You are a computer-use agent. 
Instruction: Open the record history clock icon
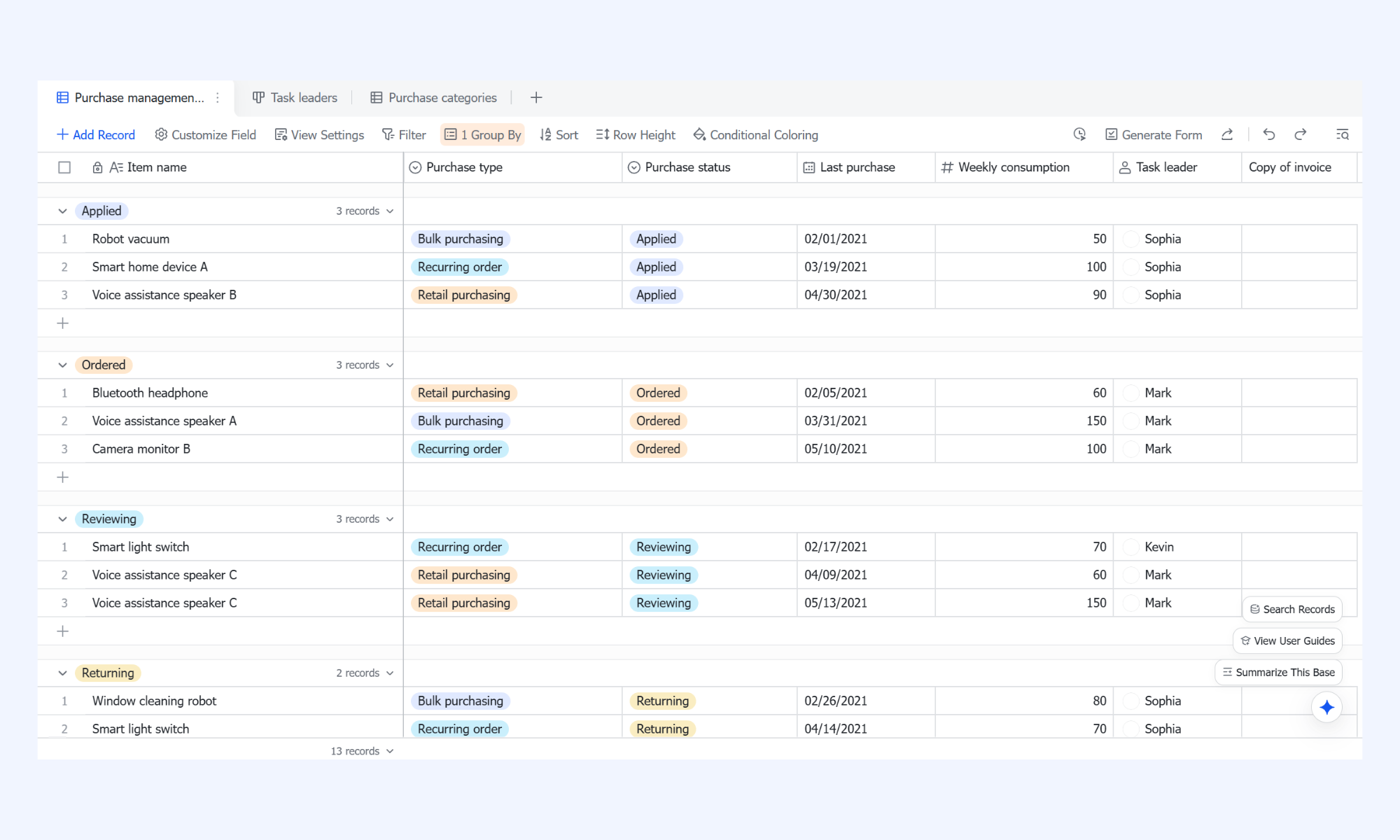pos(1079,134)
